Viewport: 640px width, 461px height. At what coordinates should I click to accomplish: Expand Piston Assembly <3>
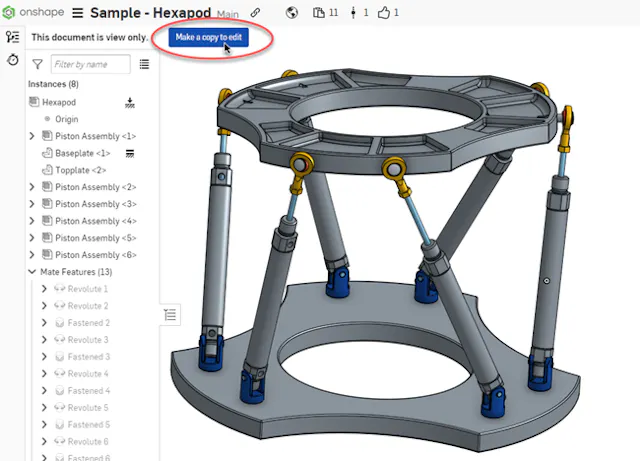pos(32,204)
